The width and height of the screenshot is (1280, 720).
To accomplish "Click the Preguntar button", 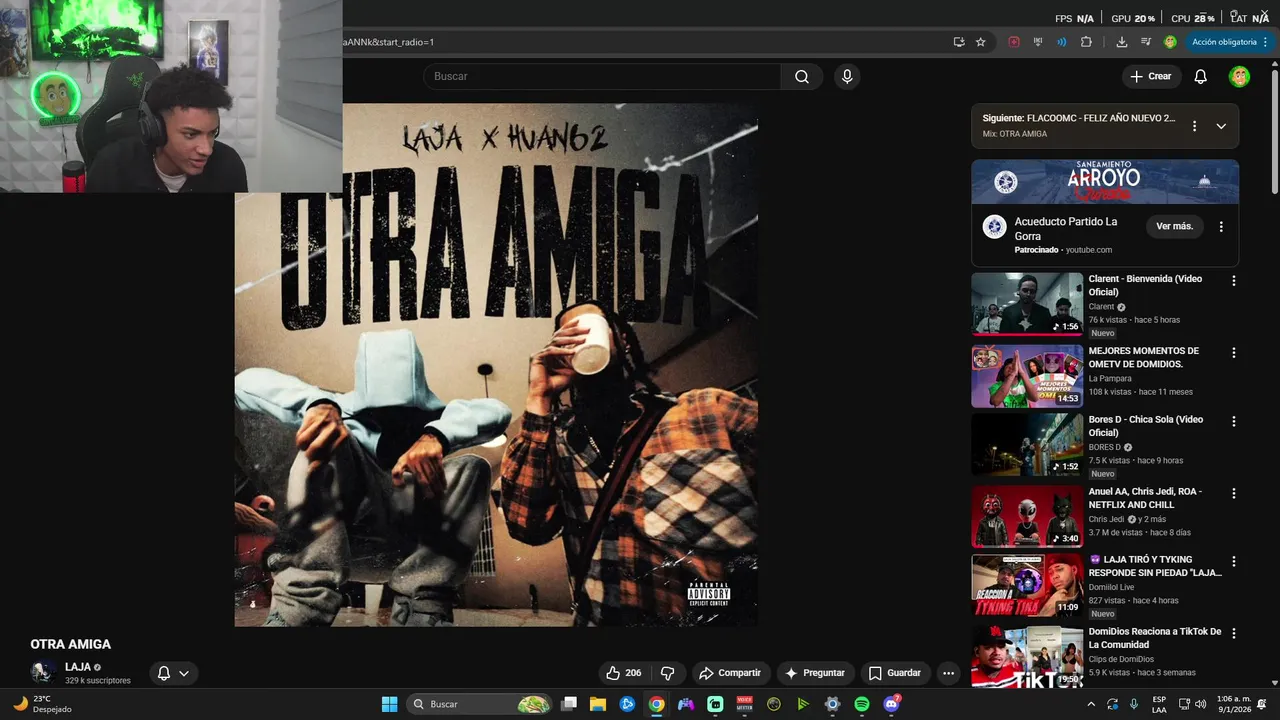I will point(815,673).
